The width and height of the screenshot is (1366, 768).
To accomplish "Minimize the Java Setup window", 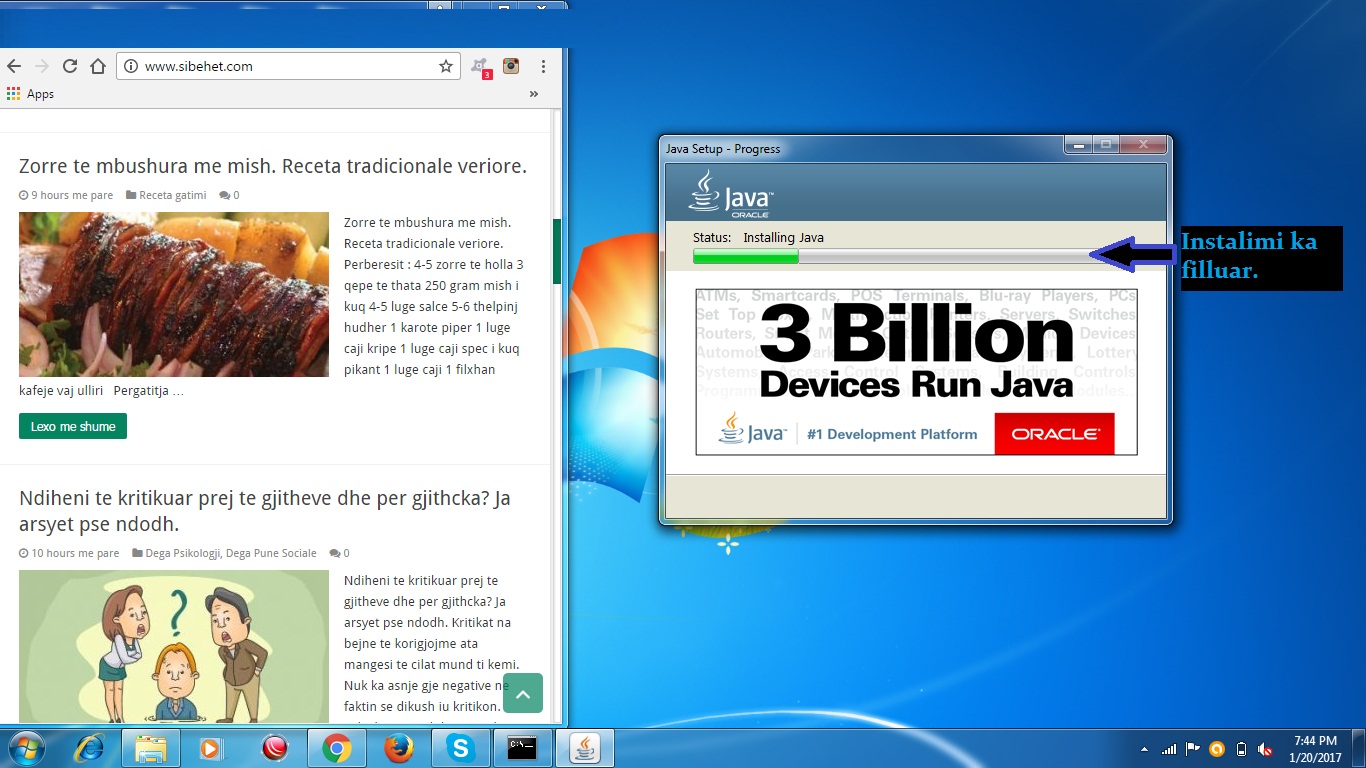I will [x=1078, y=145].
